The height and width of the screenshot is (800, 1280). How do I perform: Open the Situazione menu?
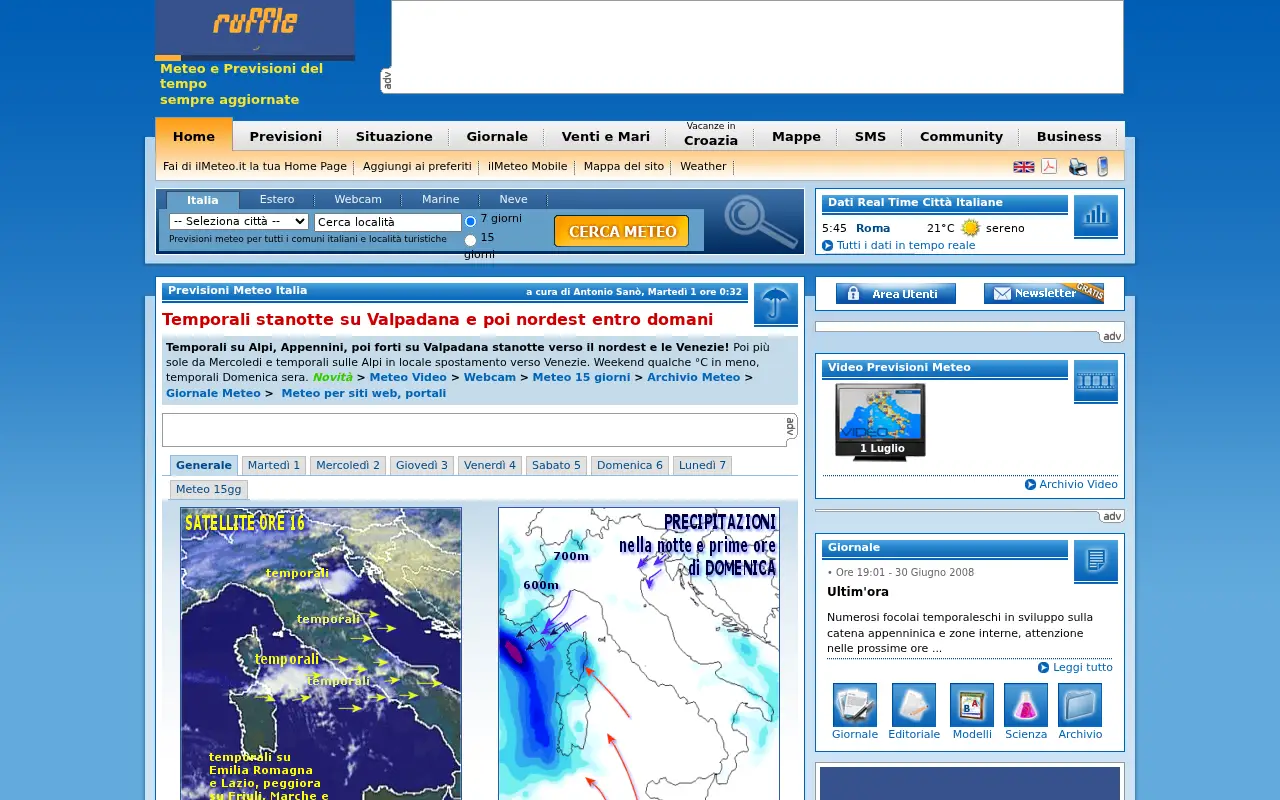tap(394, 137)
